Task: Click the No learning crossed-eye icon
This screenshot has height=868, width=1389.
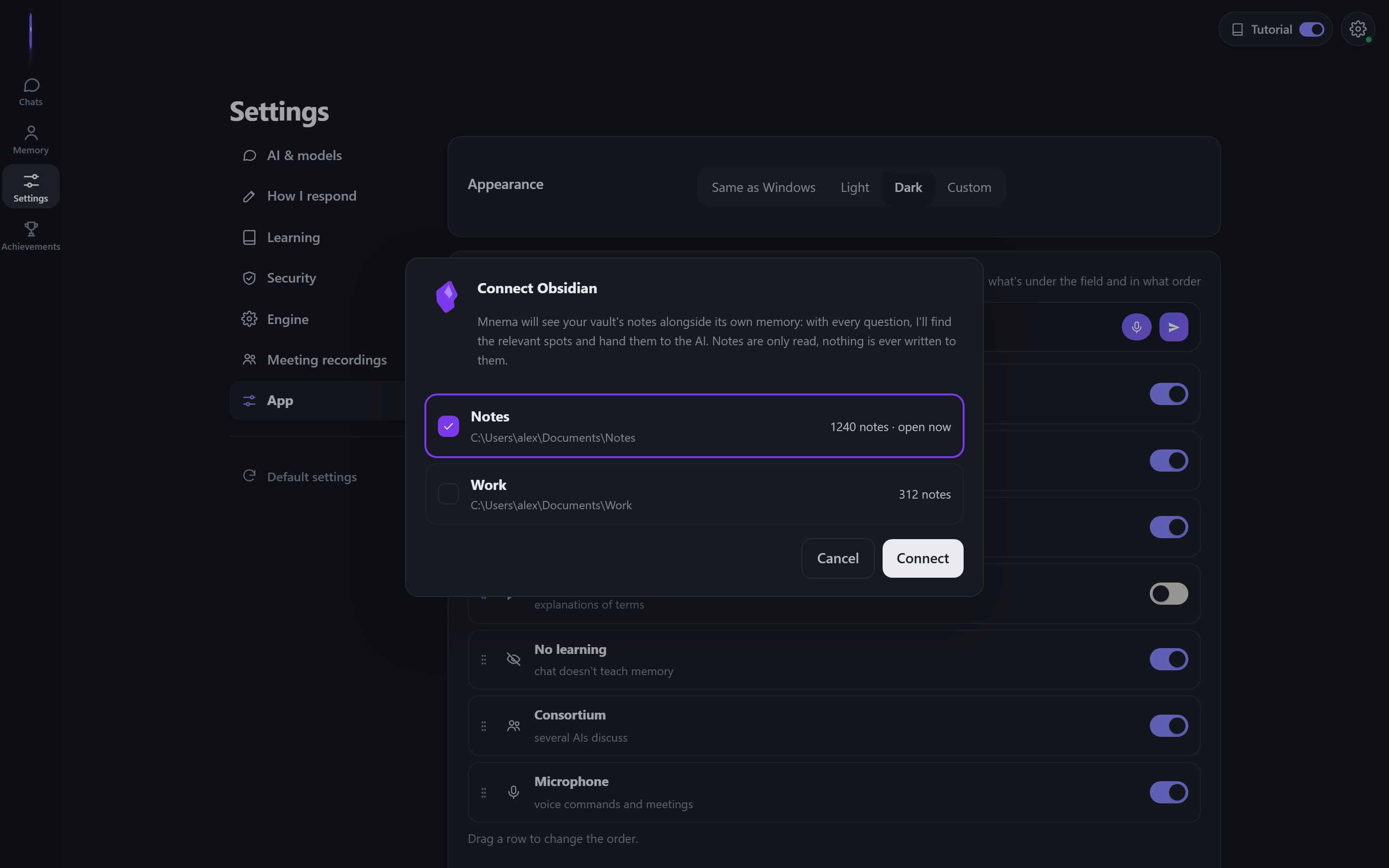Action: 514,660
